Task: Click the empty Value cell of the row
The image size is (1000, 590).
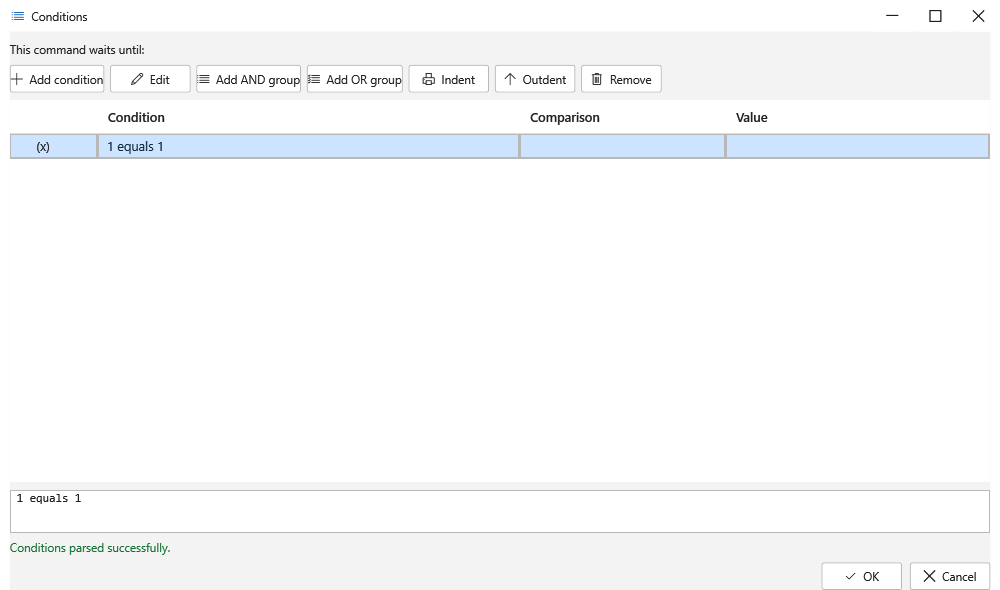Action: point(858,146)
